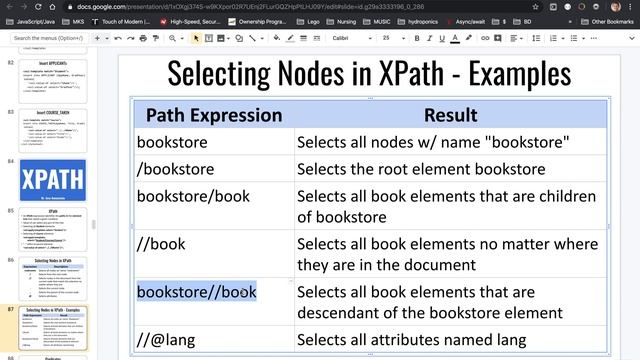Select the paint format tool
The width and height of the screenshot is (640, 360).
click(156, 38)
